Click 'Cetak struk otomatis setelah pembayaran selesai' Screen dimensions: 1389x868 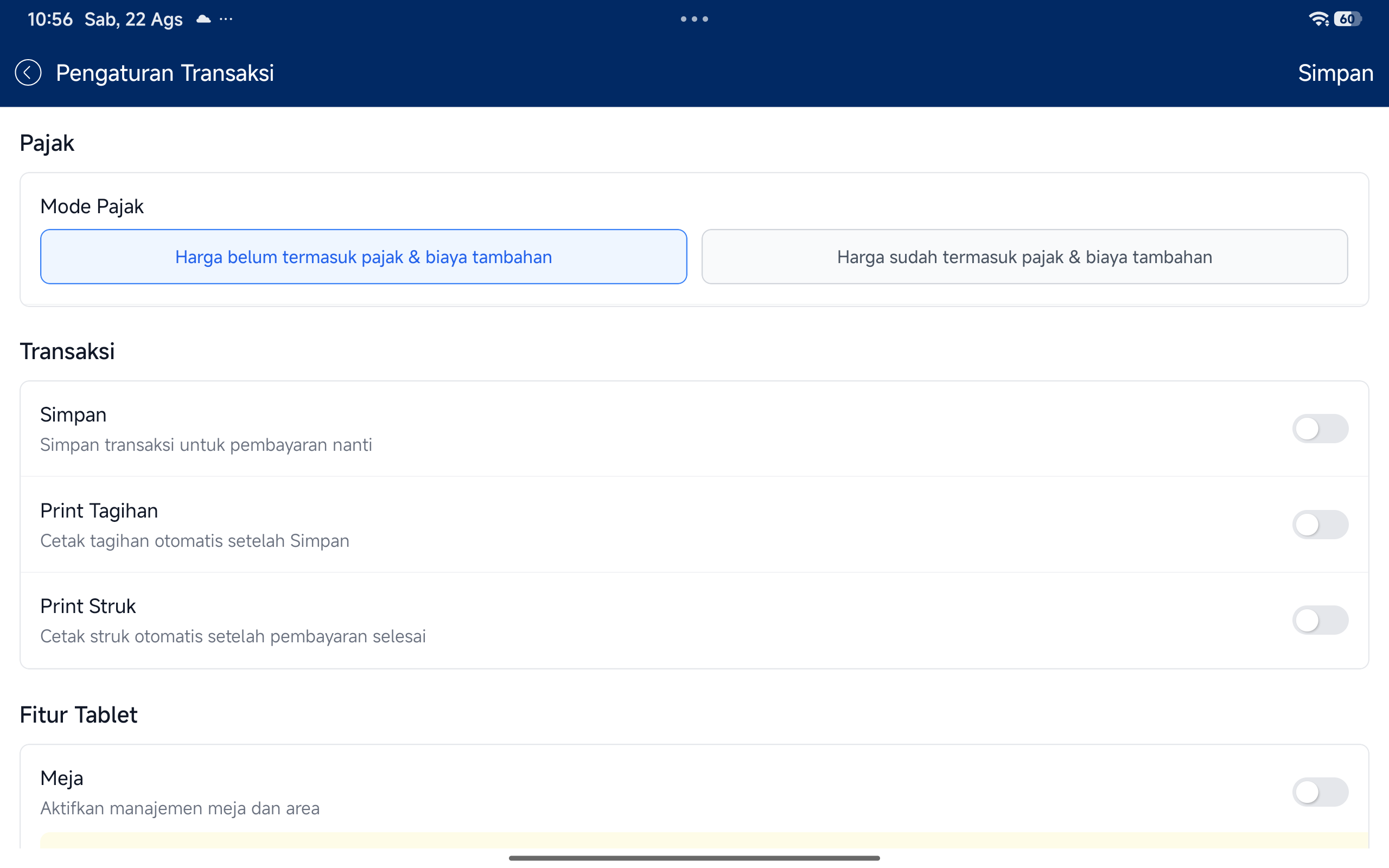pyautogui.click(x=233, y=636)
